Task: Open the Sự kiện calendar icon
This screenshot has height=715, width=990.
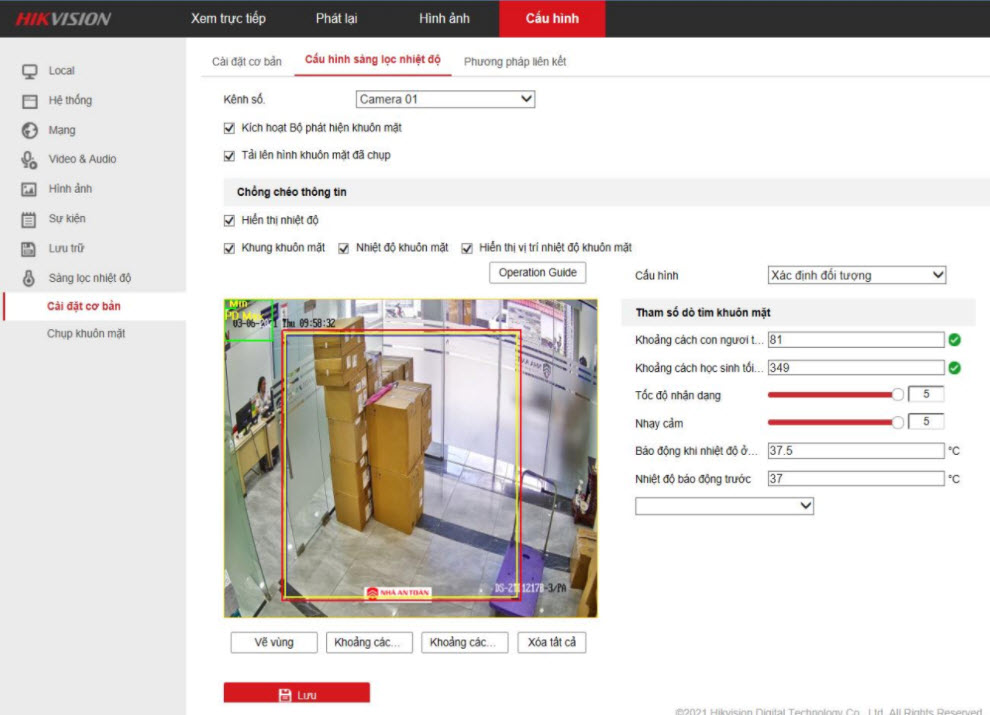Action: [30, 219]
